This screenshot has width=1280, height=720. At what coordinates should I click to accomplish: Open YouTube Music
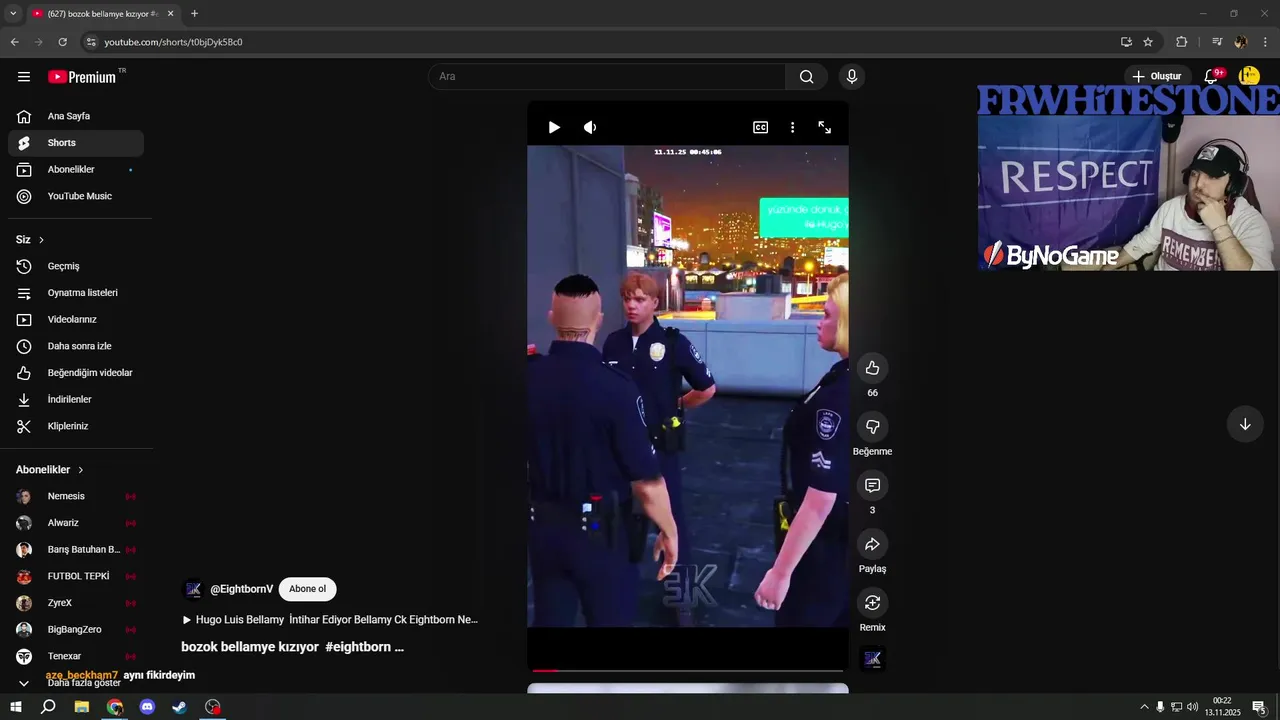click(76, 196)
